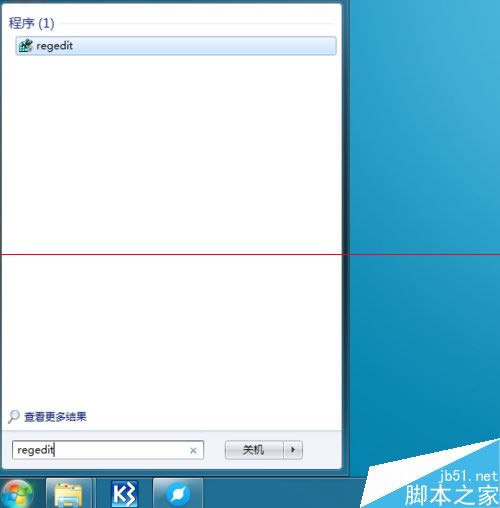This screenshot has width=500, height=508.
Task: Expand the shutdown options arrow
Action: click(x=293, y=450)
